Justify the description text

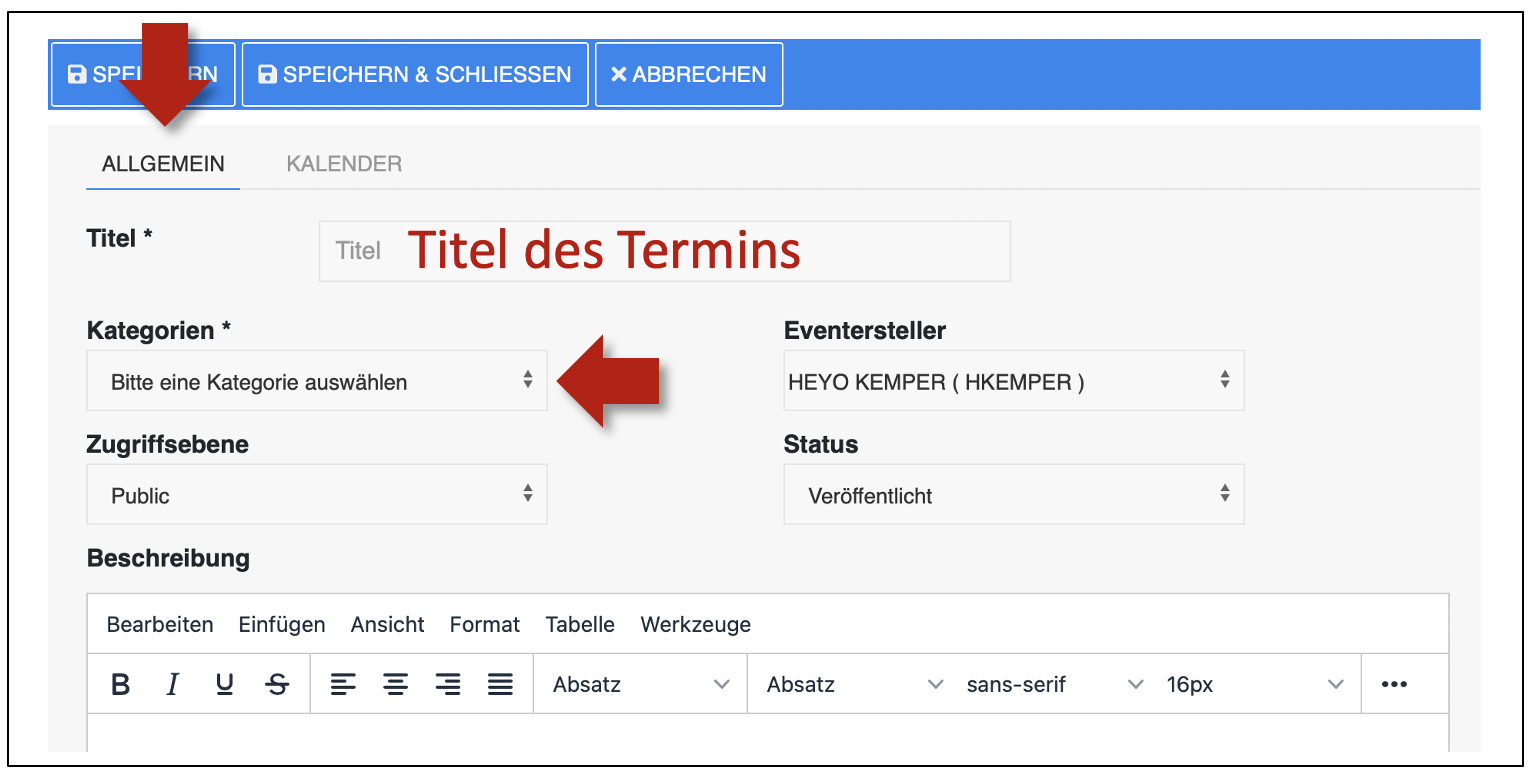point(500,685)
